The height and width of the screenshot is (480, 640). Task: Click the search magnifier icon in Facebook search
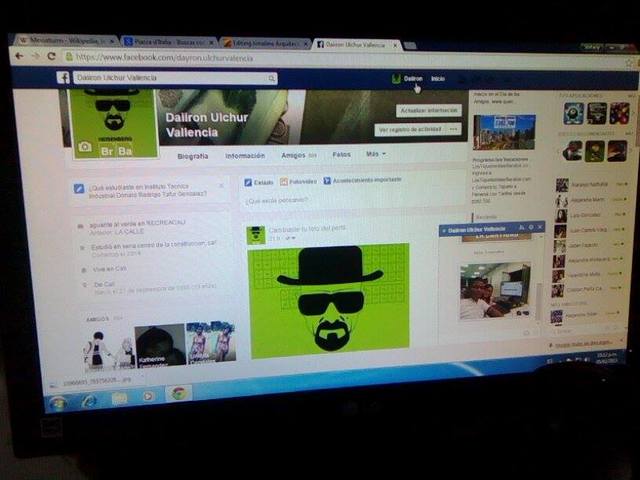point(272,78)
